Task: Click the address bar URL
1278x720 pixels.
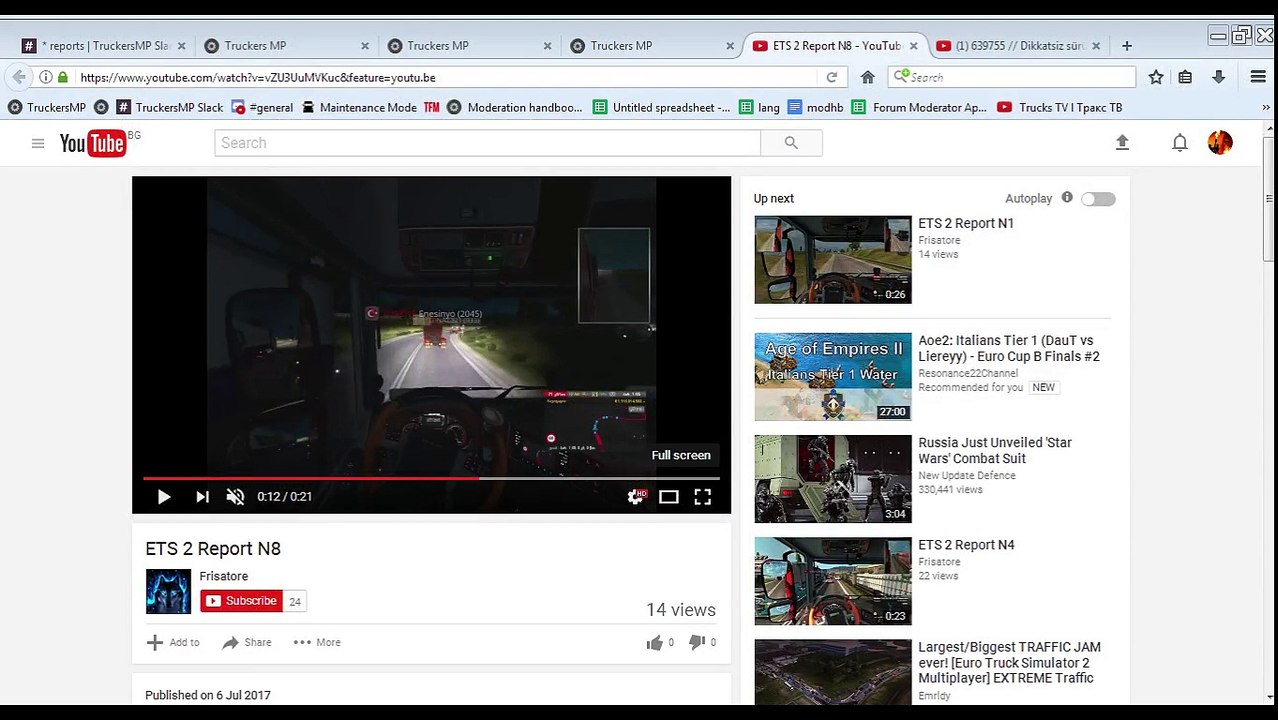Action: pos(258,77)
